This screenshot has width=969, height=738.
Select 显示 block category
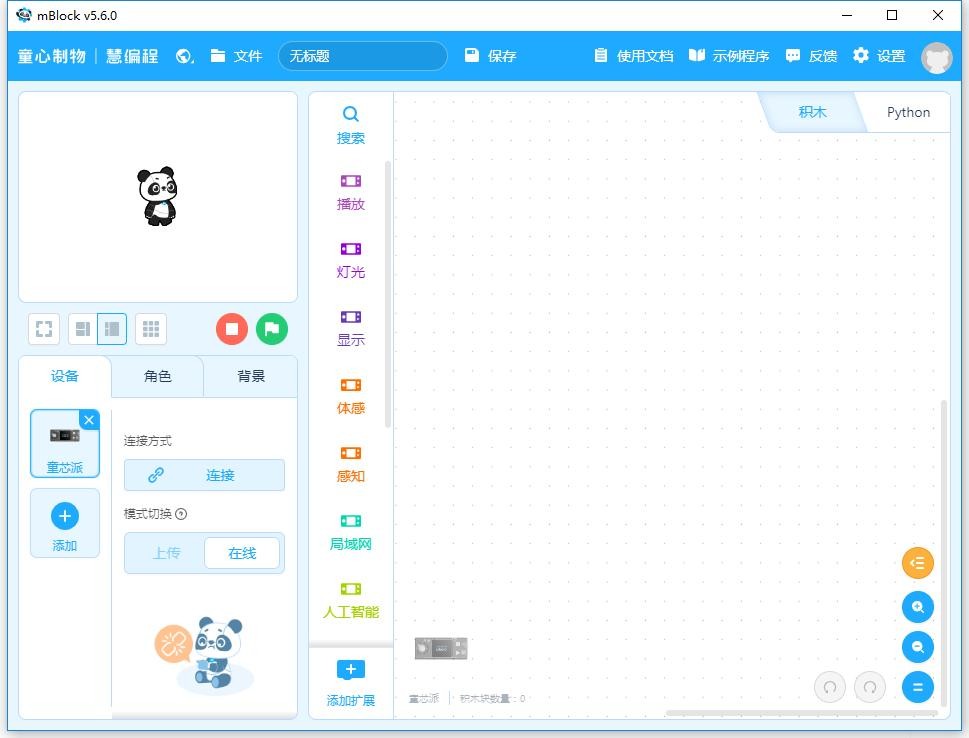(350, 328)
